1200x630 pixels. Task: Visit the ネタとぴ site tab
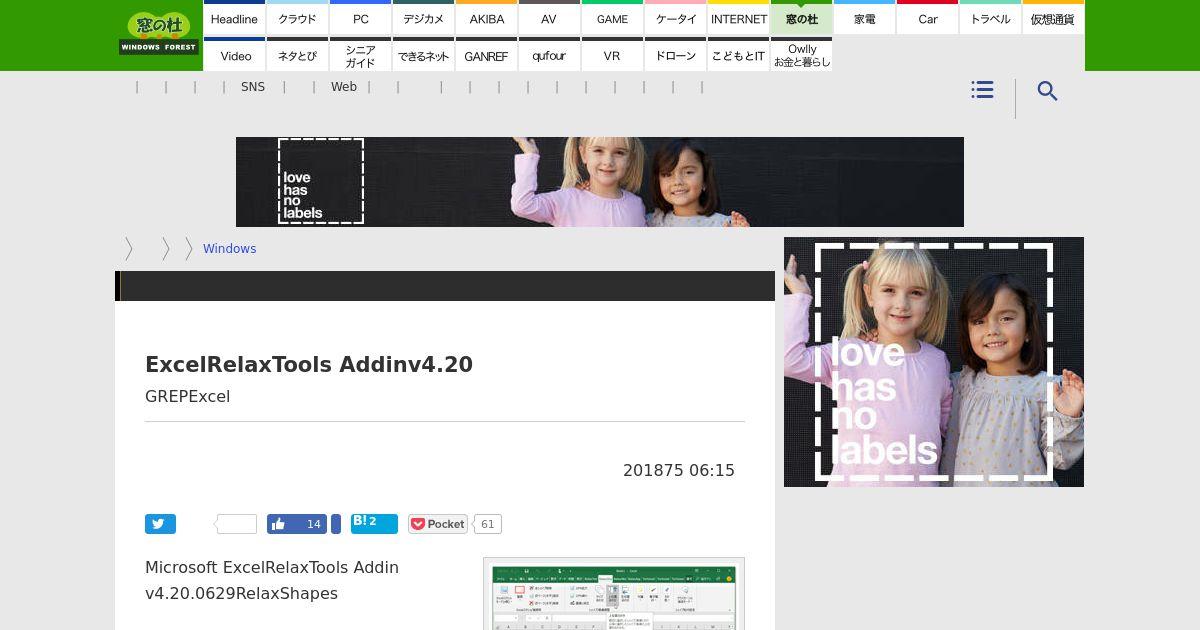(x=297, y=55)
